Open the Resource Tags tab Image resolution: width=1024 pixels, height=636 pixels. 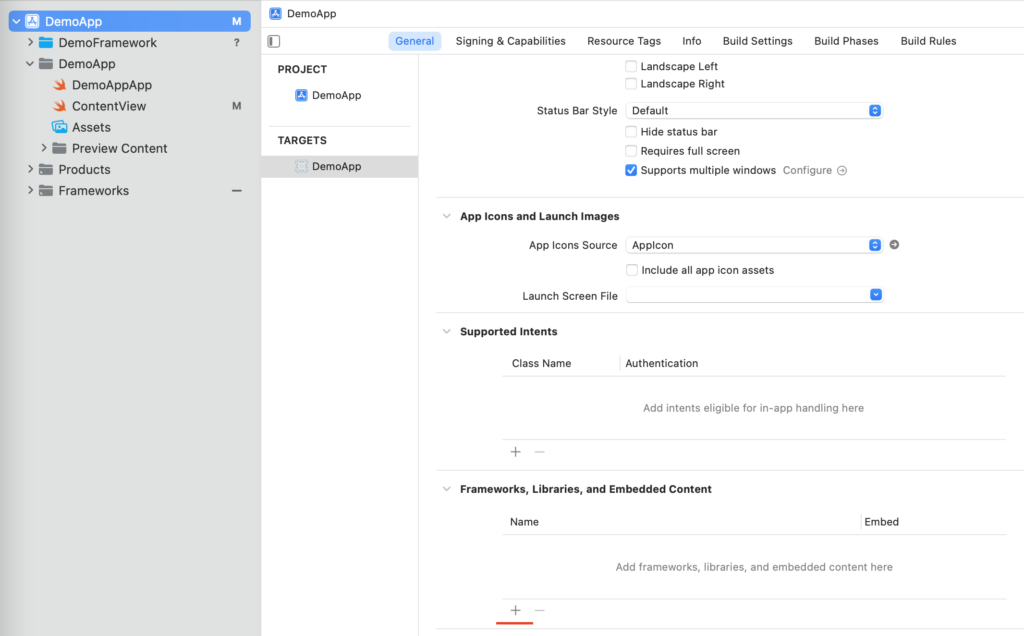(x=624, y=41)
